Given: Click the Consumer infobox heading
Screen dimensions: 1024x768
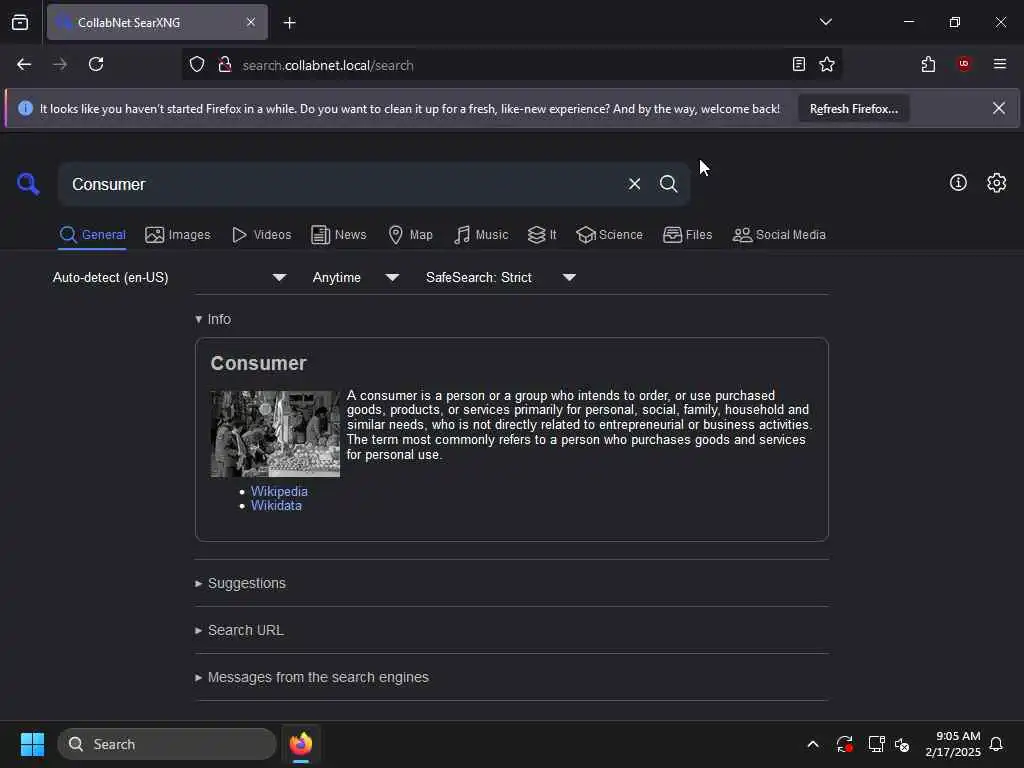Looking at the screenshot, I should (258, 363).
